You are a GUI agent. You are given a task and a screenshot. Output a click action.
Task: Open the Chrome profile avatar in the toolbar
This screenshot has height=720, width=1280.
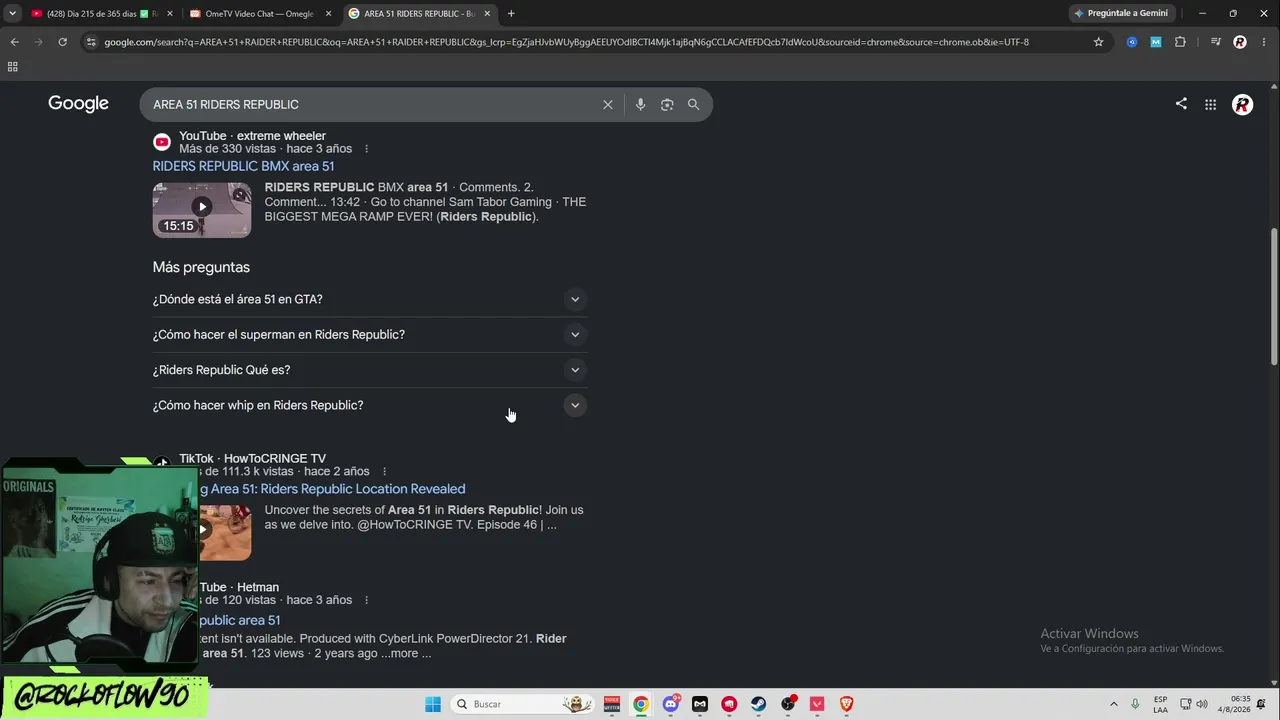[1240, 42]
